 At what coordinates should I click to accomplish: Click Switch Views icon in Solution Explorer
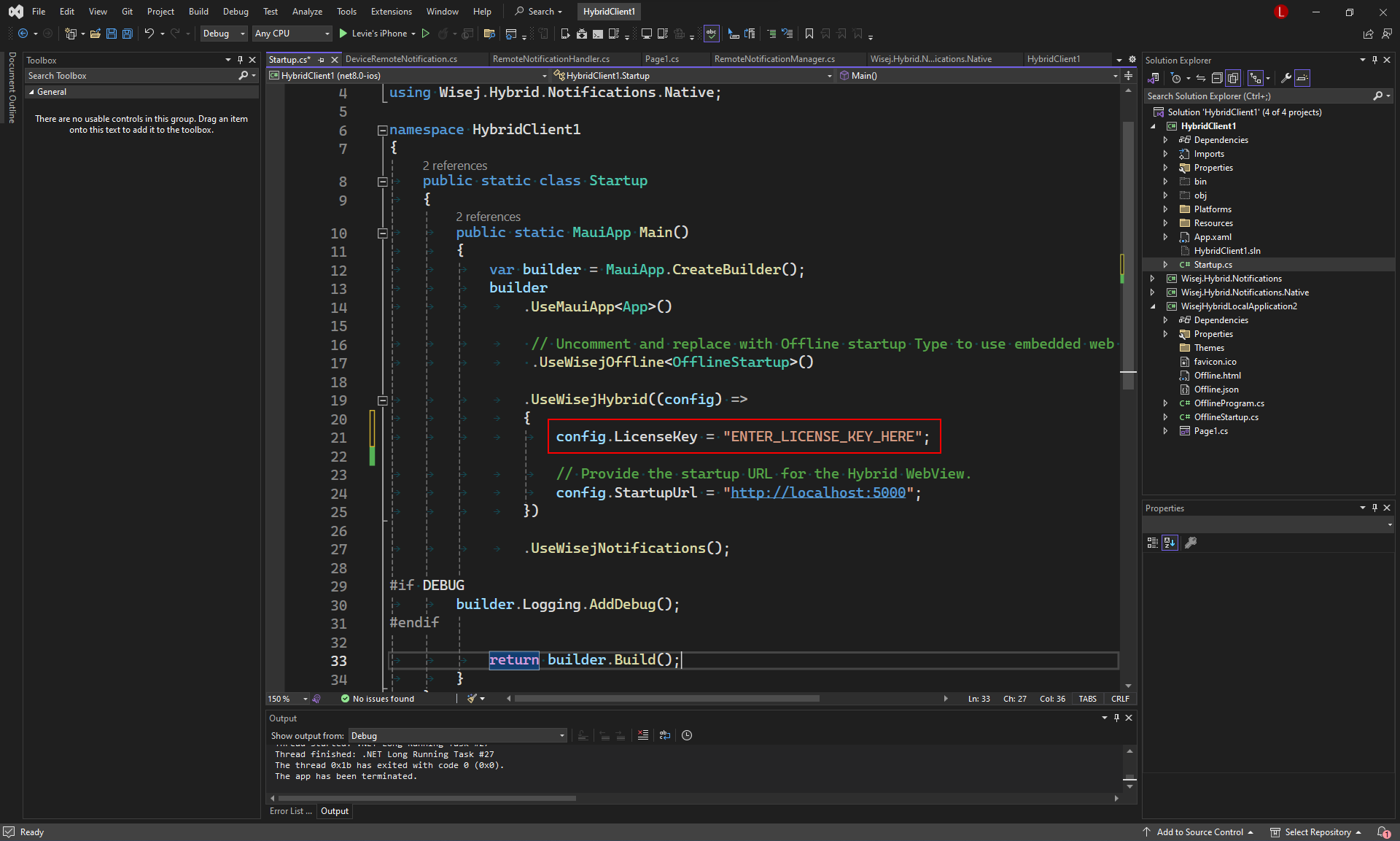(x=1154, y=78)
